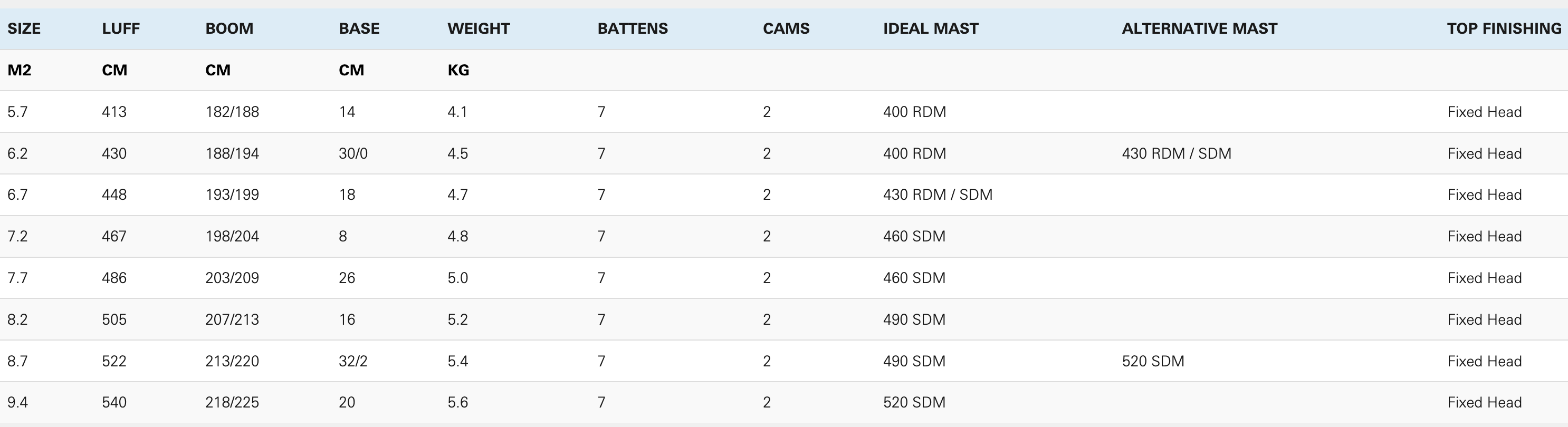Click the 448 luff value
The height and width of the screenshot is (427, 1568).
click(114, 195)
